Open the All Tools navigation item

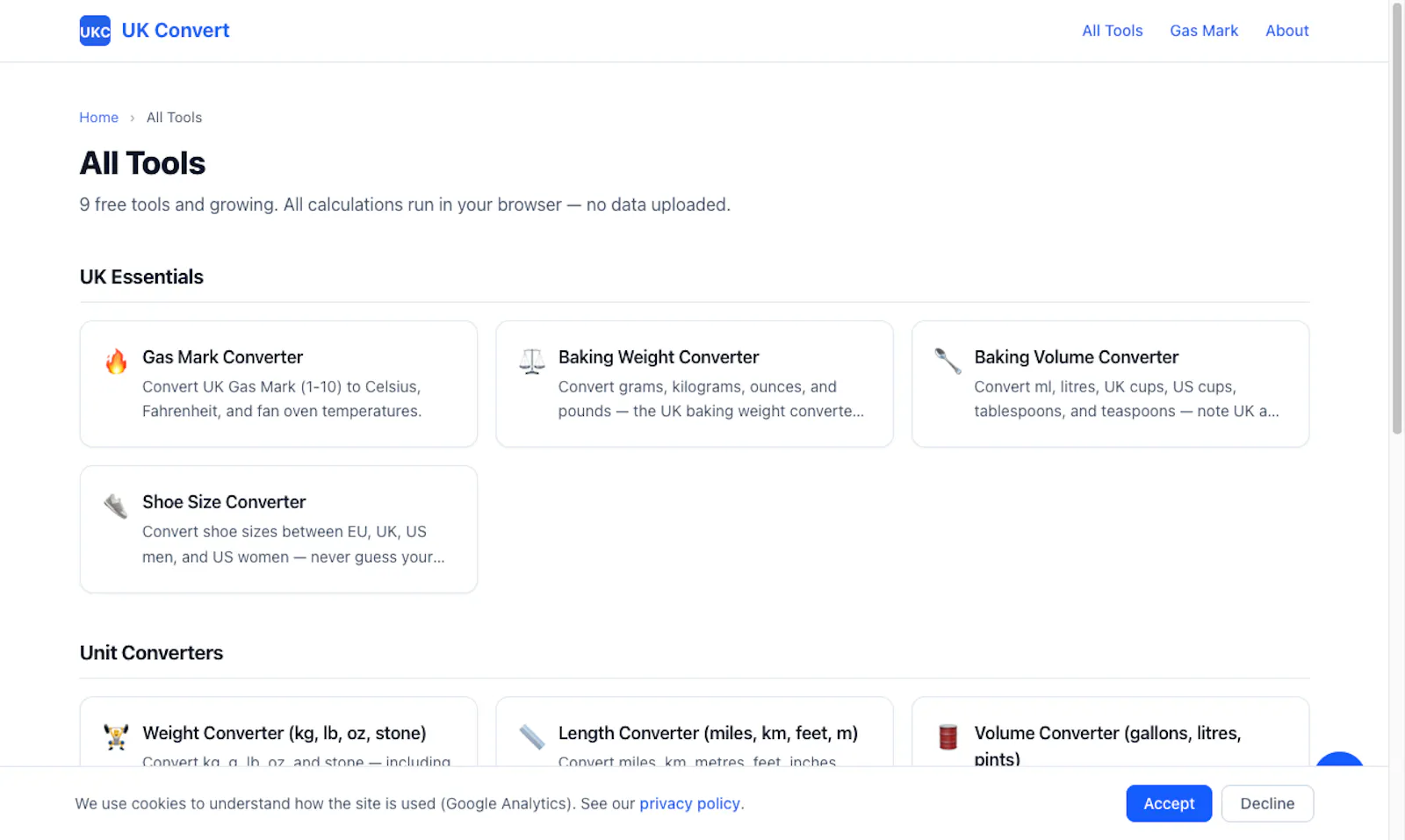click(x=1112, y=31)
